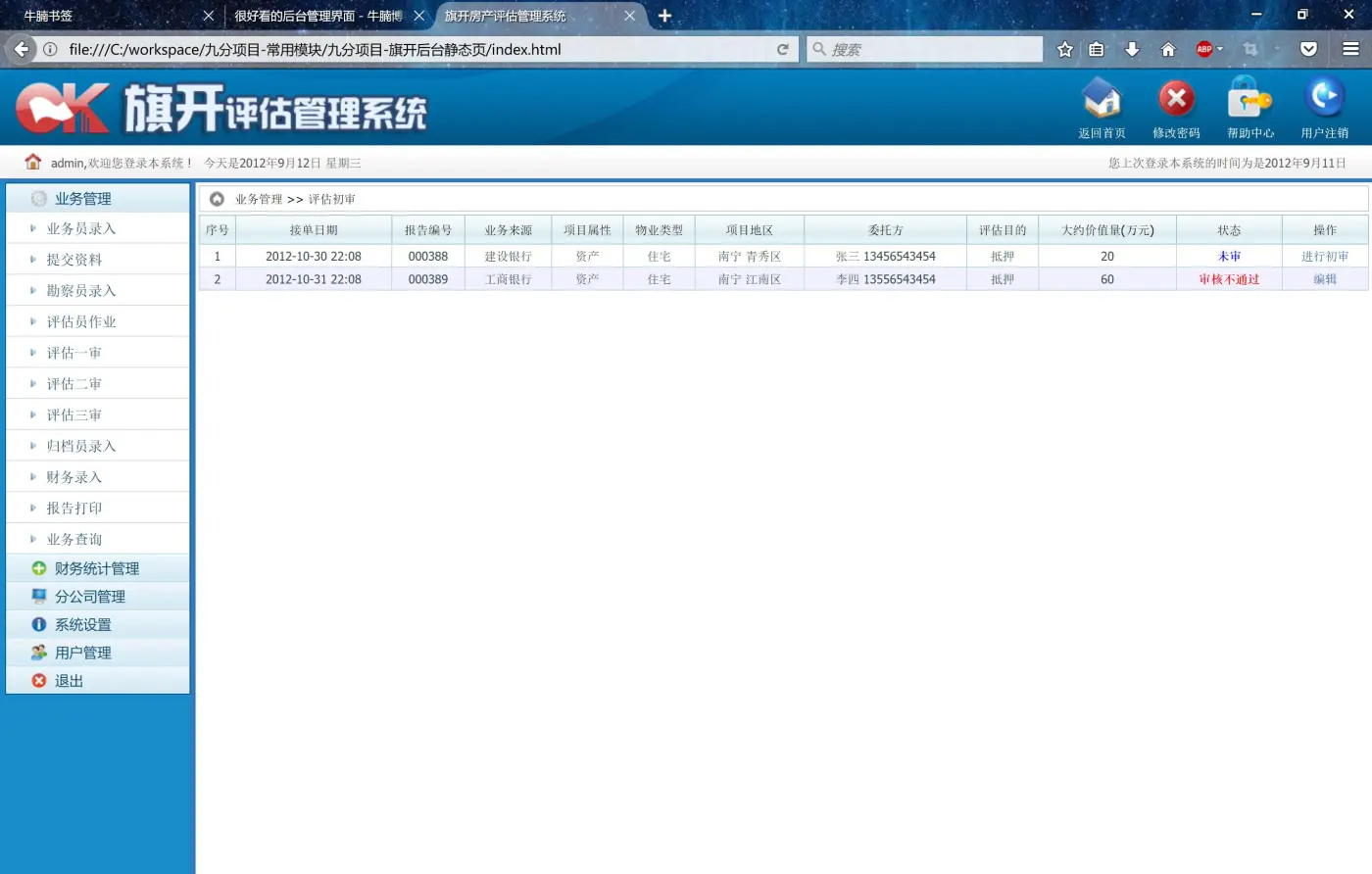Viewport: 1372px width, 874px height.
Task: Click the 委托方 column header
Action: point(886,230)
